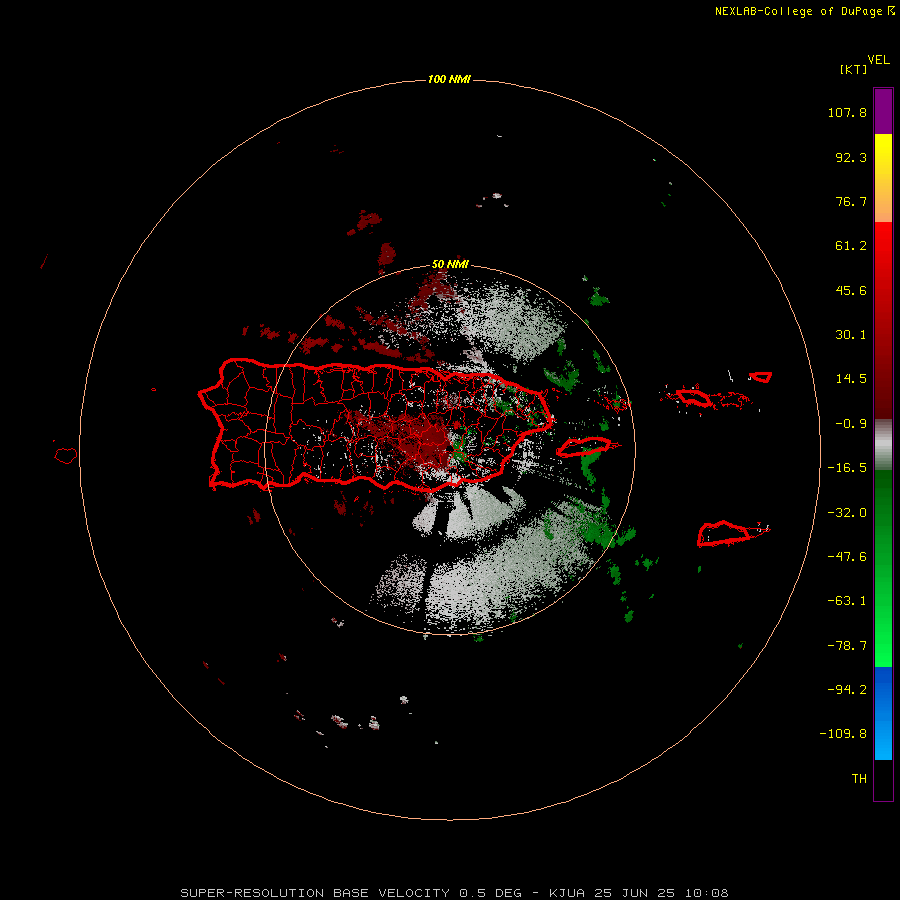Click the 45.6 legend value
The width and height of the screenshot is (900, 900).
tap(851, 290)
